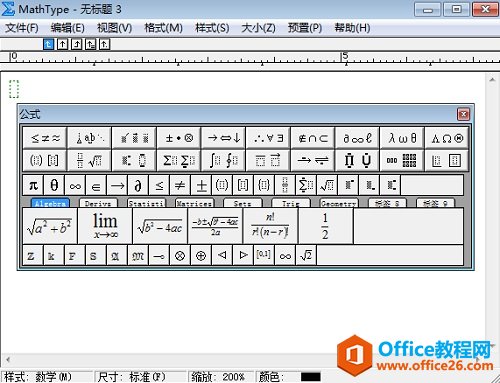Open the labeled arrow templates palette
Image resolution: width=500 pixels, height=383 pixels.
pyautogui.click(x=313, y=160)
